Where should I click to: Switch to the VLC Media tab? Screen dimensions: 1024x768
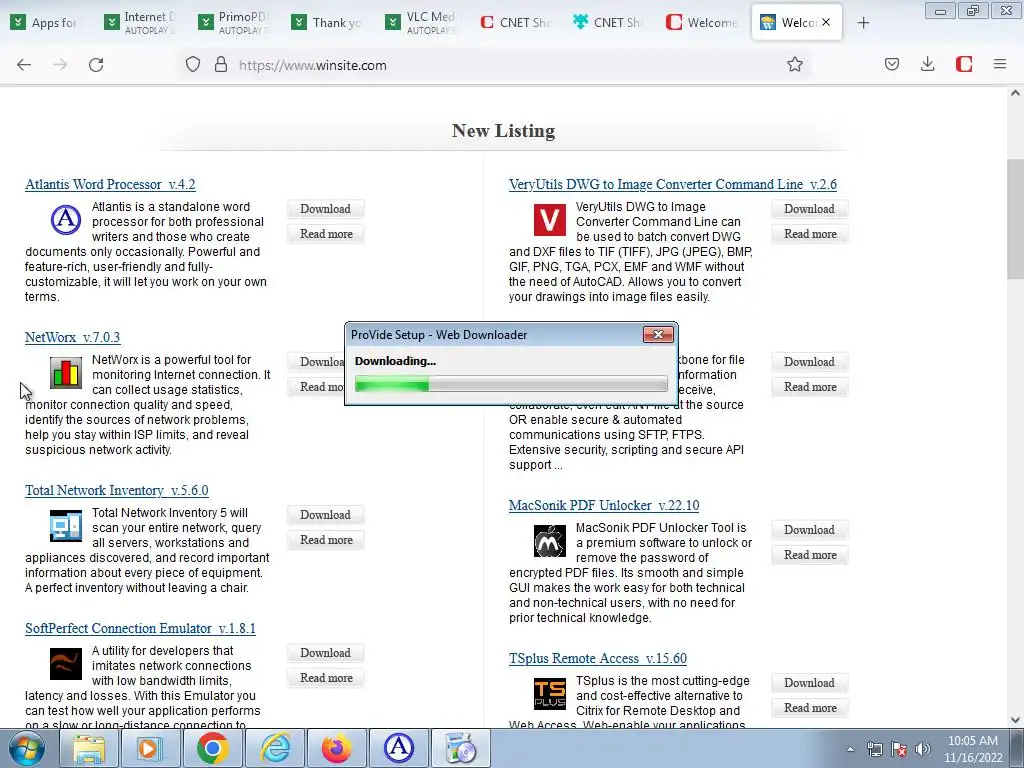click(x=423, y=23)
